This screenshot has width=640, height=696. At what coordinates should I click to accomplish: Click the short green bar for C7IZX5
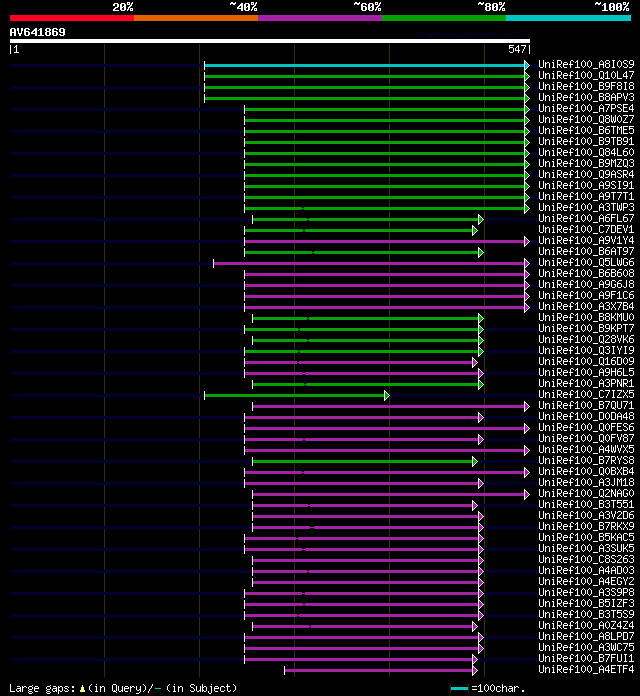click(294, 395)
